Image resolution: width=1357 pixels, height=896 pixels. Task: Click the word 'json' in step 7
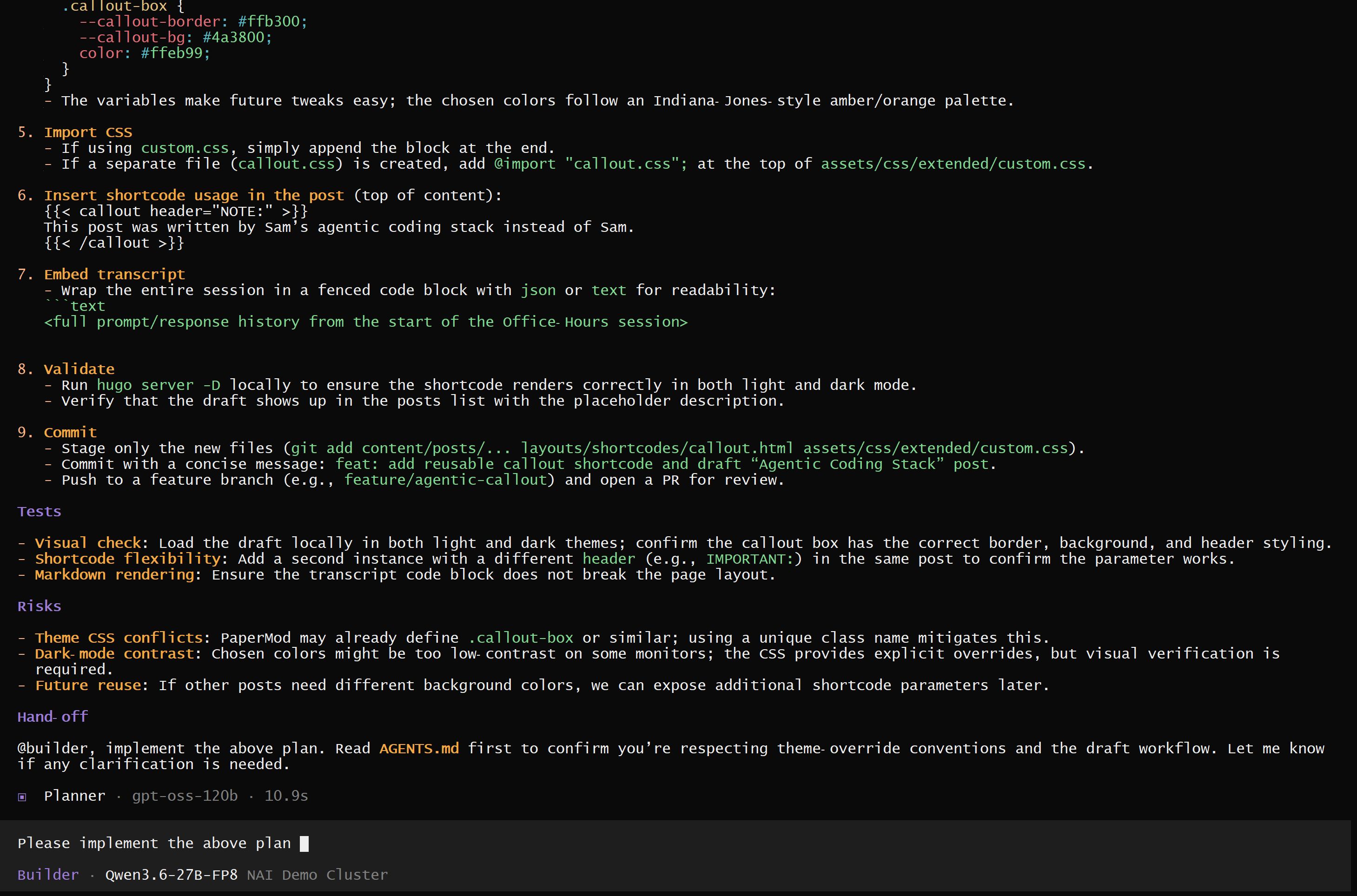pyautogui.click(x=538, y=290)
